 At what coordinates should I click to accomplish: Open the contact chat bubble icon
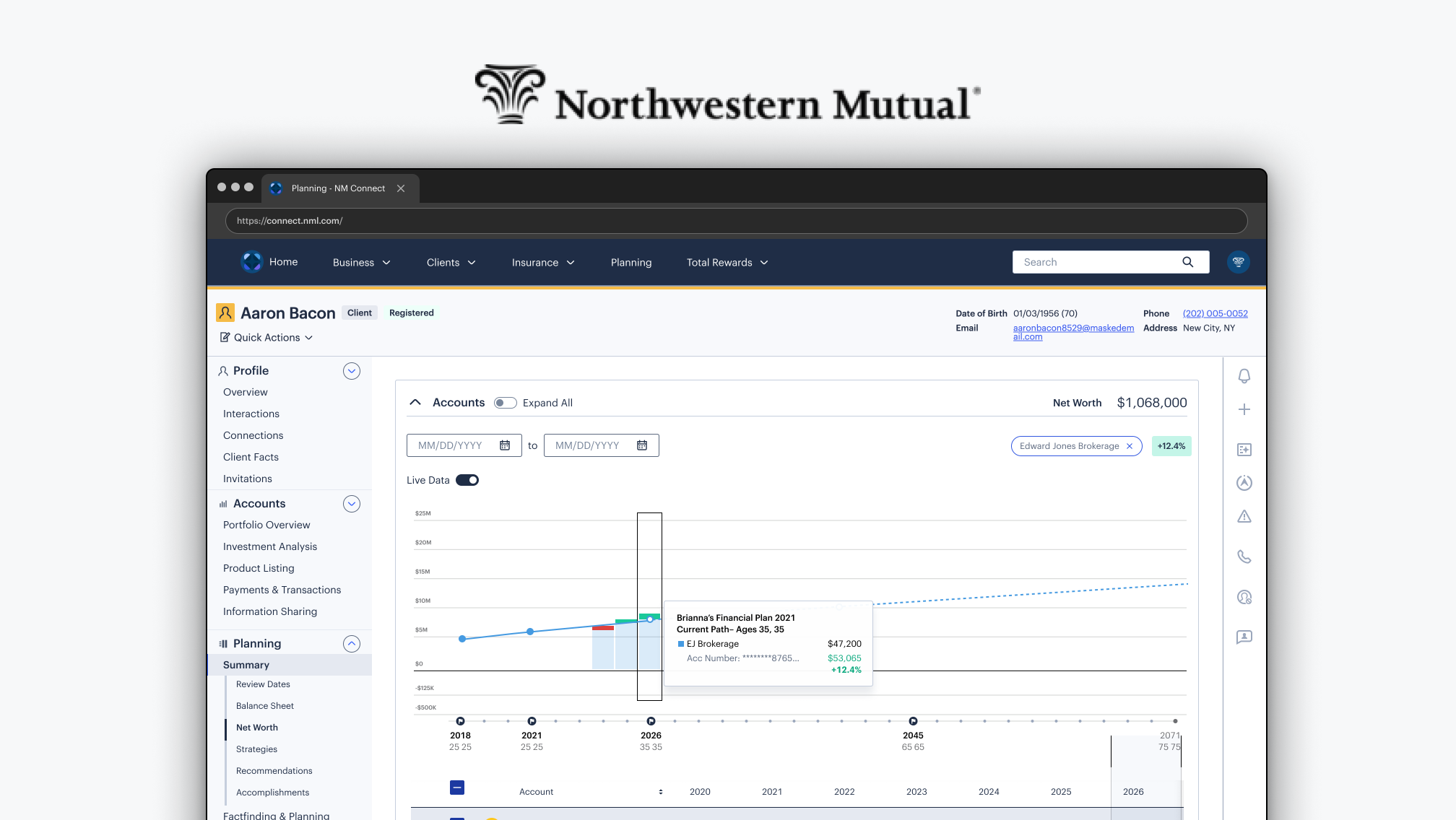tap(1244, 637)
